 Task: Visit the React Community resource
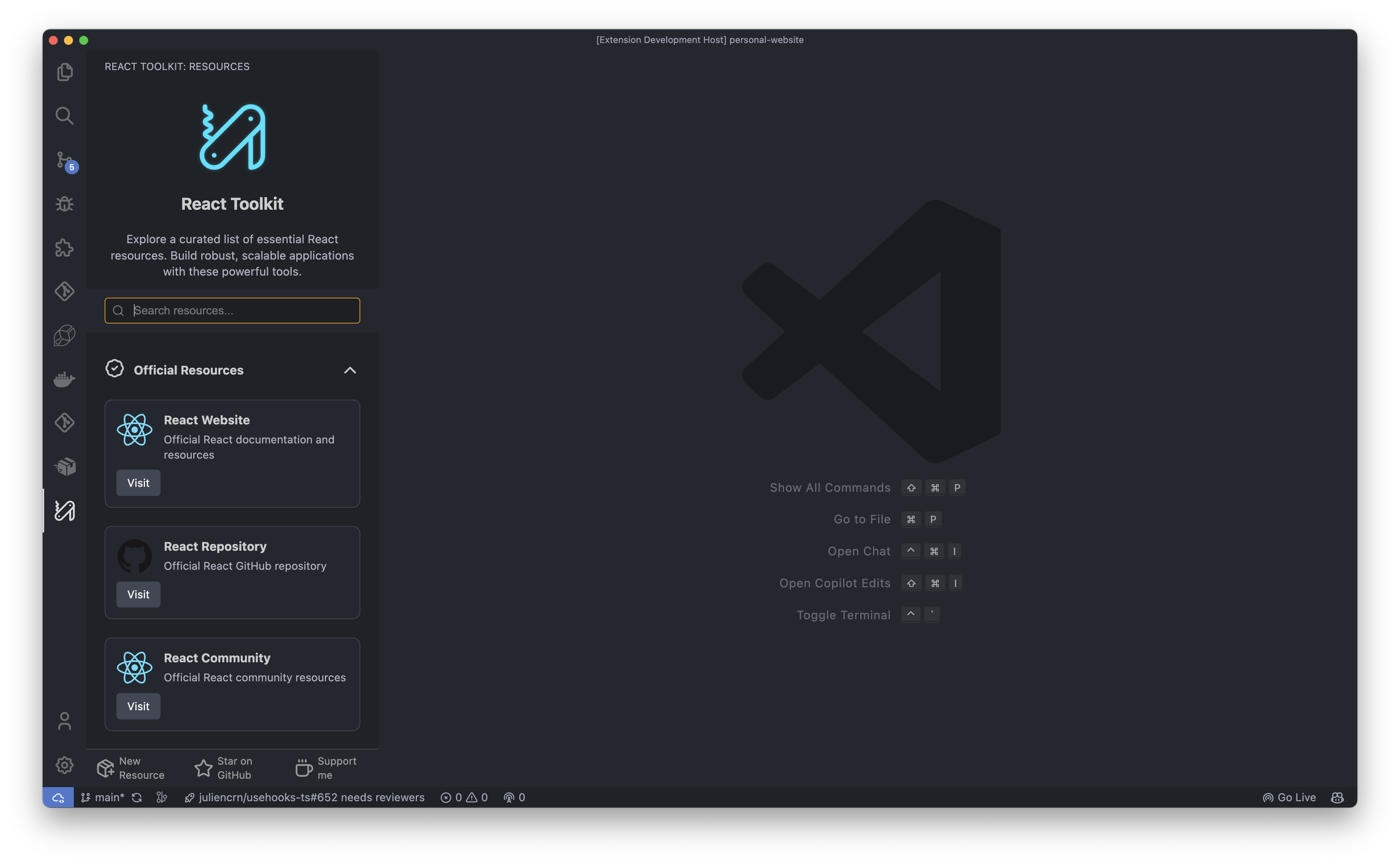click(x=138, y=706)
